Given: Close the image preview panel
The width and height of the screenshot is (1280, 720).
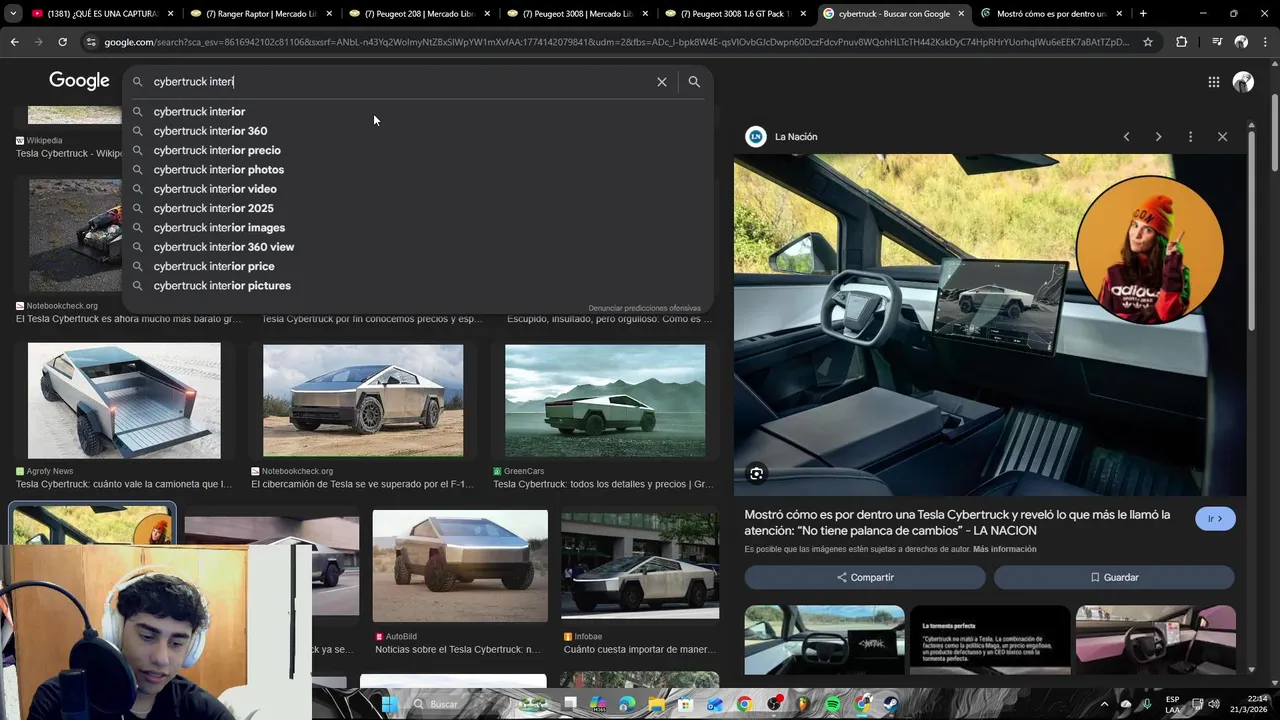Looking at the screenshot, I should (1222, 137).
